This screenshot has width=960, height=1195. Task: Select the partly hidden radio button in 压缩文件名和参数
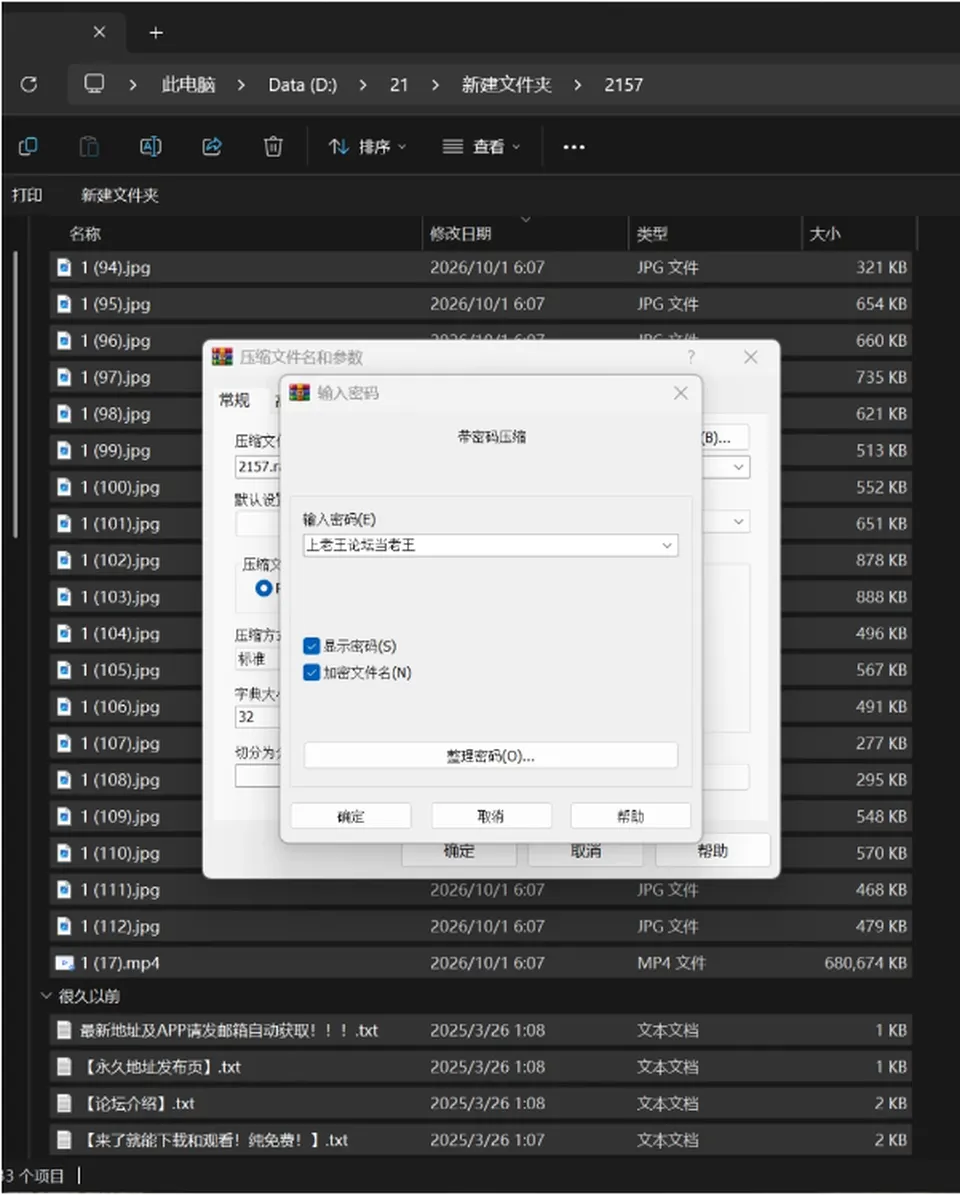pos(264,588)
